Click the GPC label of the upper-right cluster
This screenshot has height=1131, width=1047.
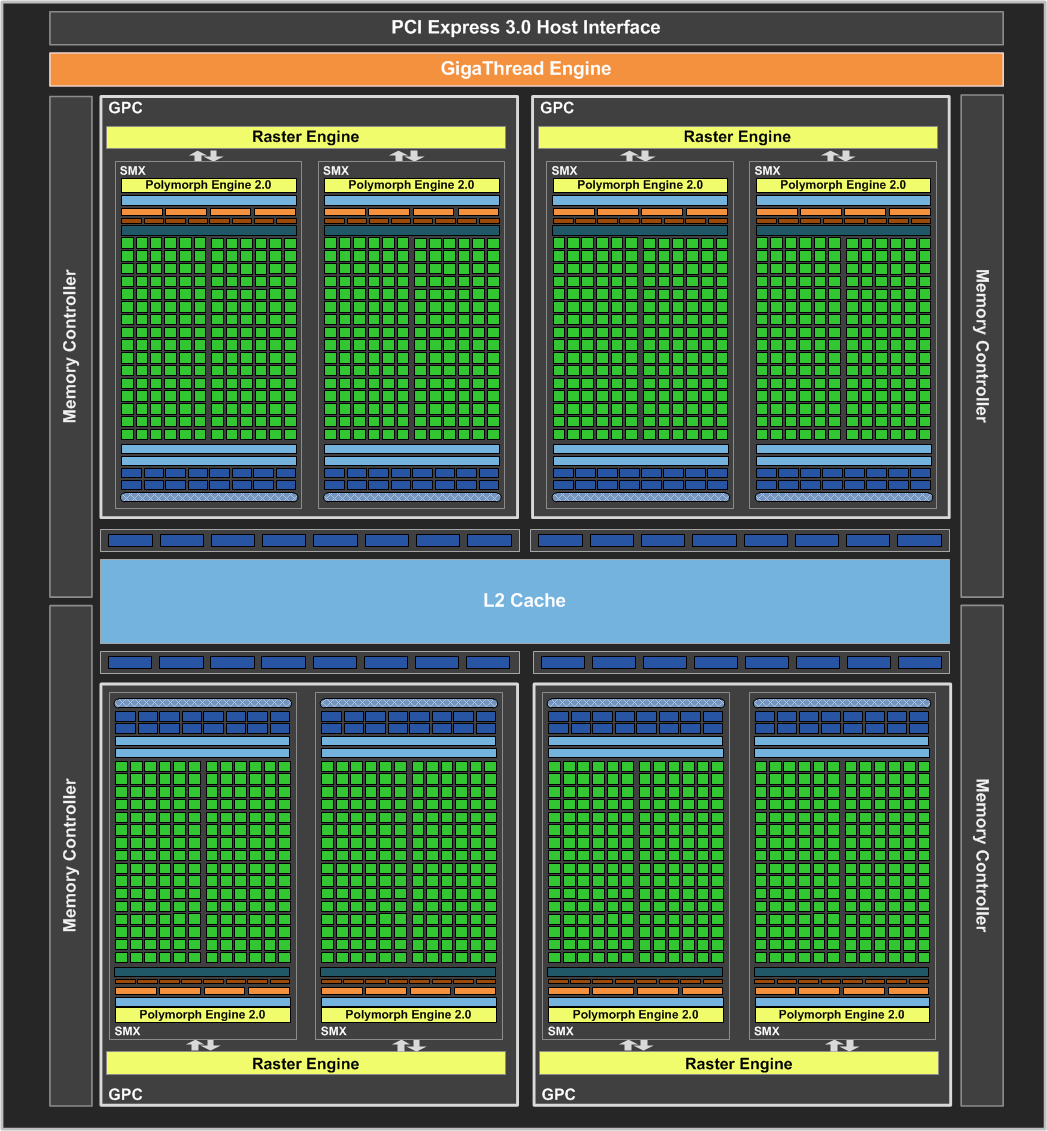point(557,108)
